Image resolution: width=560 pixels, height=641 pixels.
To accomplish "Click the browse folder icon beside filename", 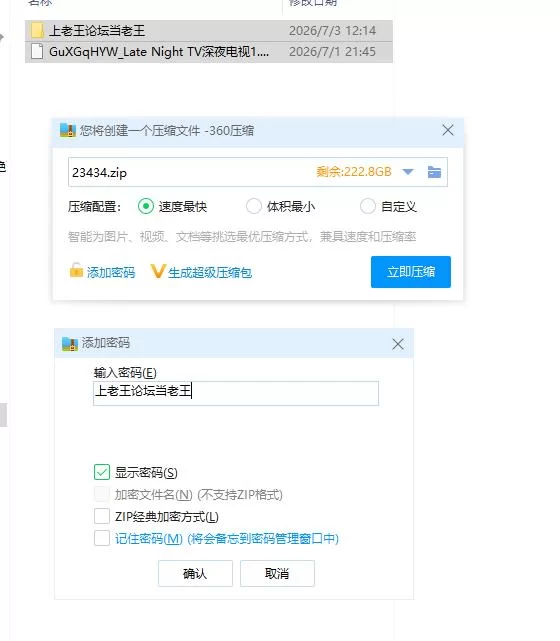I will 434,172.
